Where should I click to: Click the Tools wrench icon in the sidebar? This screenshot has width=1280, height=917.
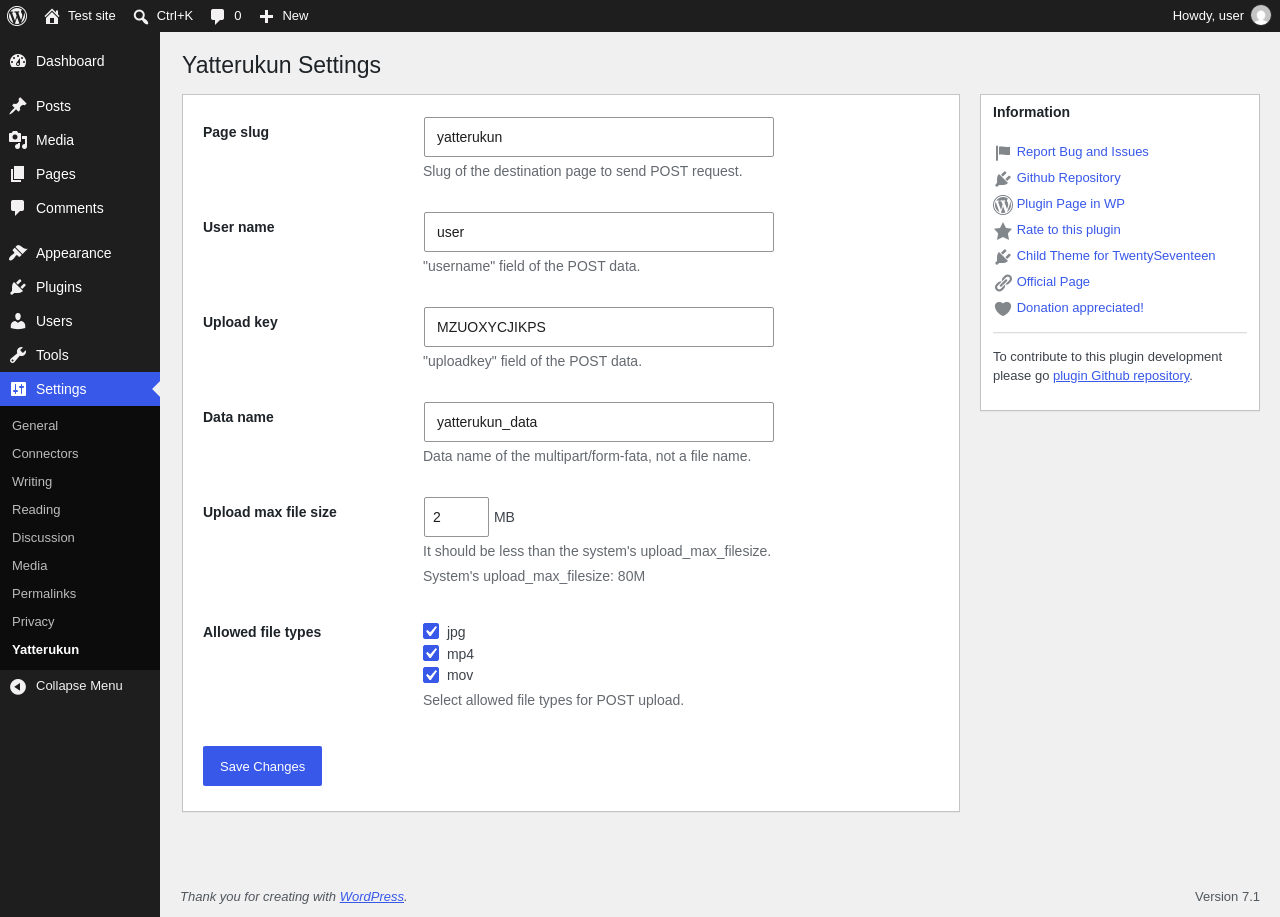[x=18, y=355]
